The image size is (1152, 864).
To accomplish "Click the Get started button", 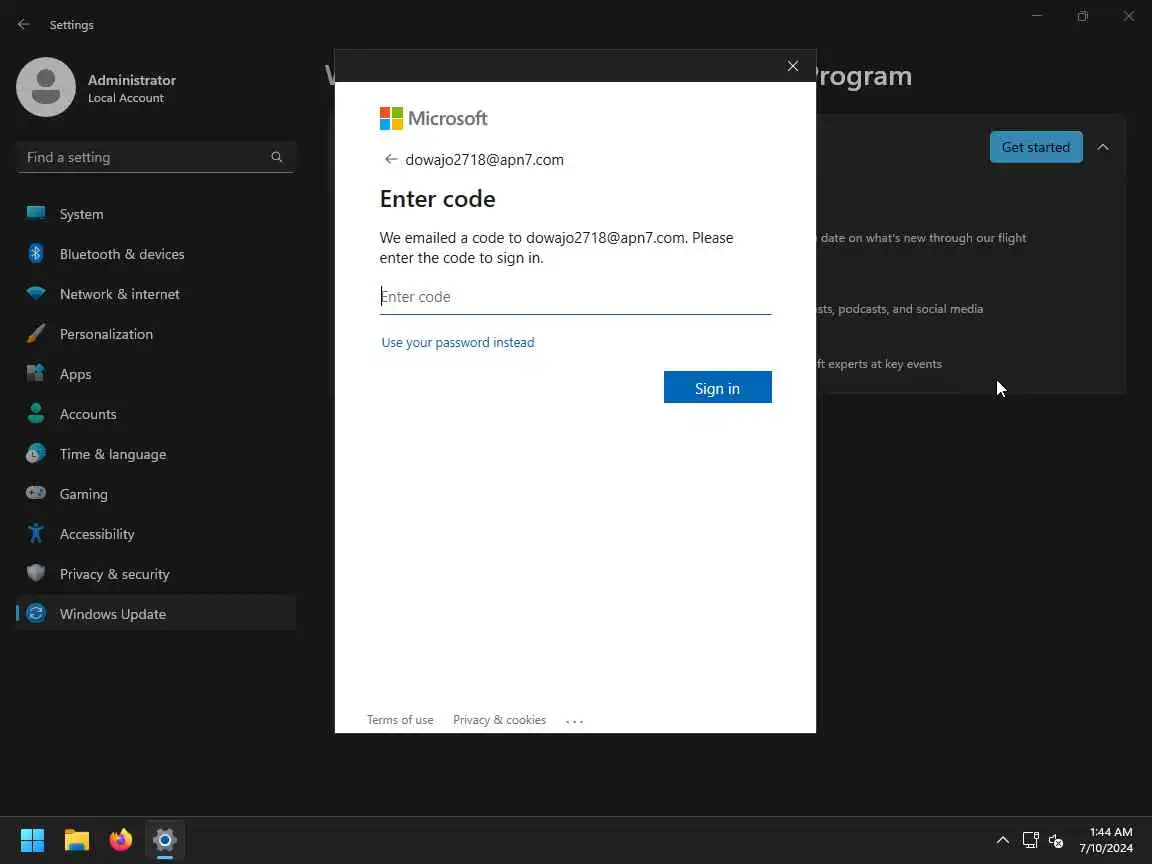I will [x=1036, y=147].
